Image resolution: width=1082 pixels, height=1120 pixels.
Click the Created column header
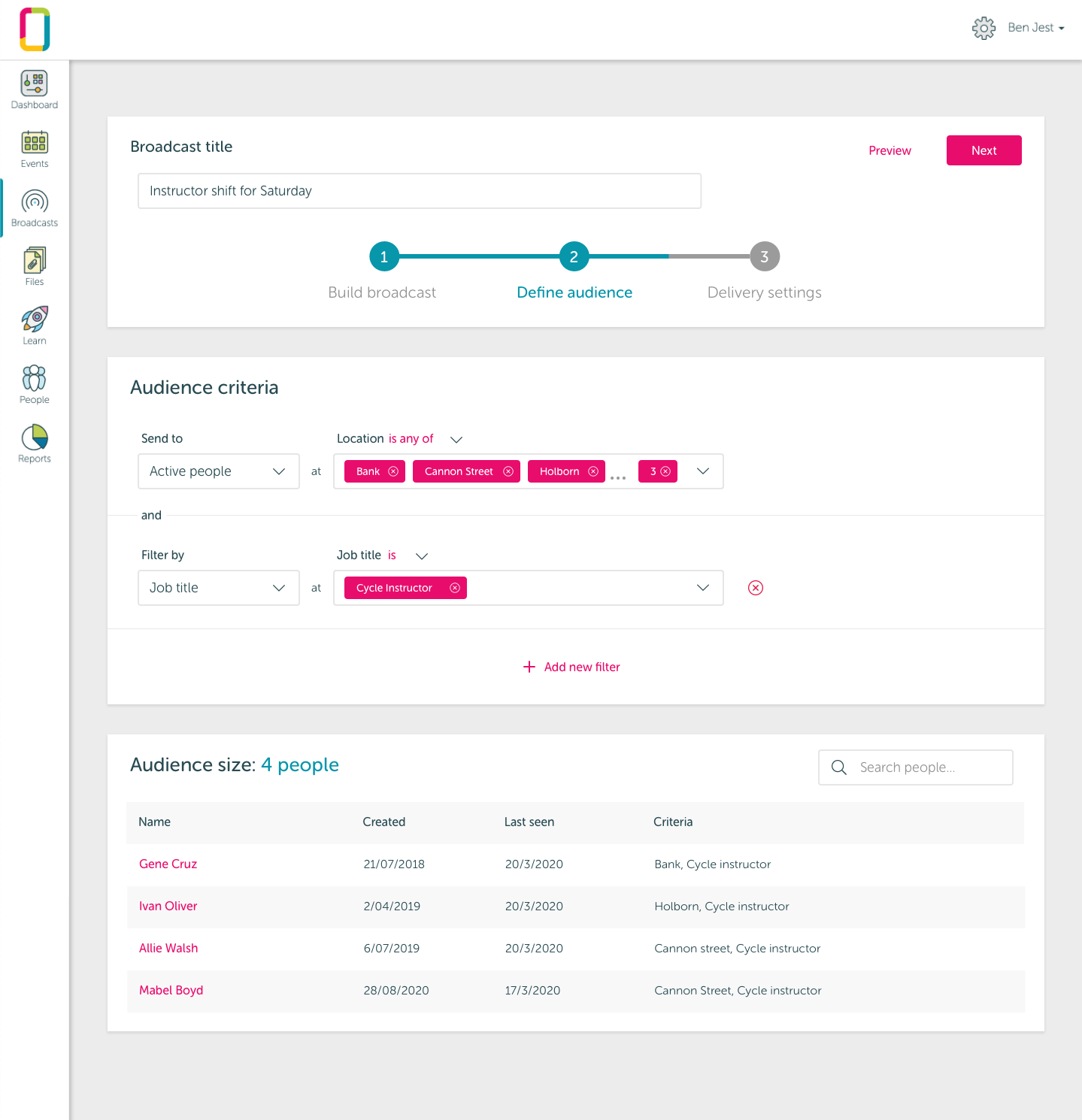pos(384,822)
